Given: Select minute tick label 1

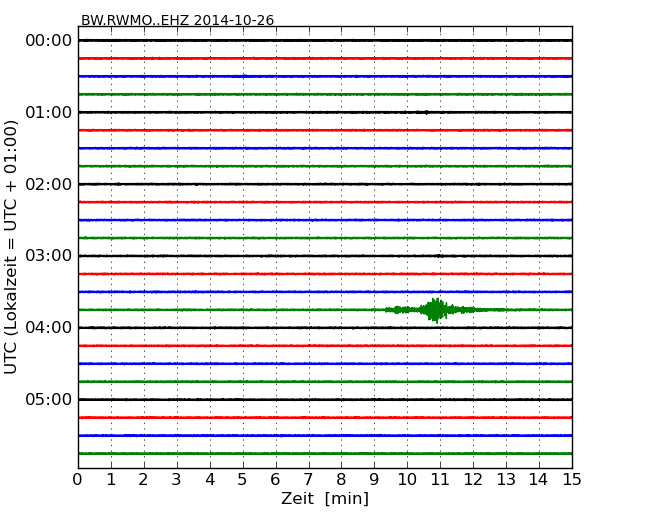Looking at the screenshot, I should tap(111, 479).
